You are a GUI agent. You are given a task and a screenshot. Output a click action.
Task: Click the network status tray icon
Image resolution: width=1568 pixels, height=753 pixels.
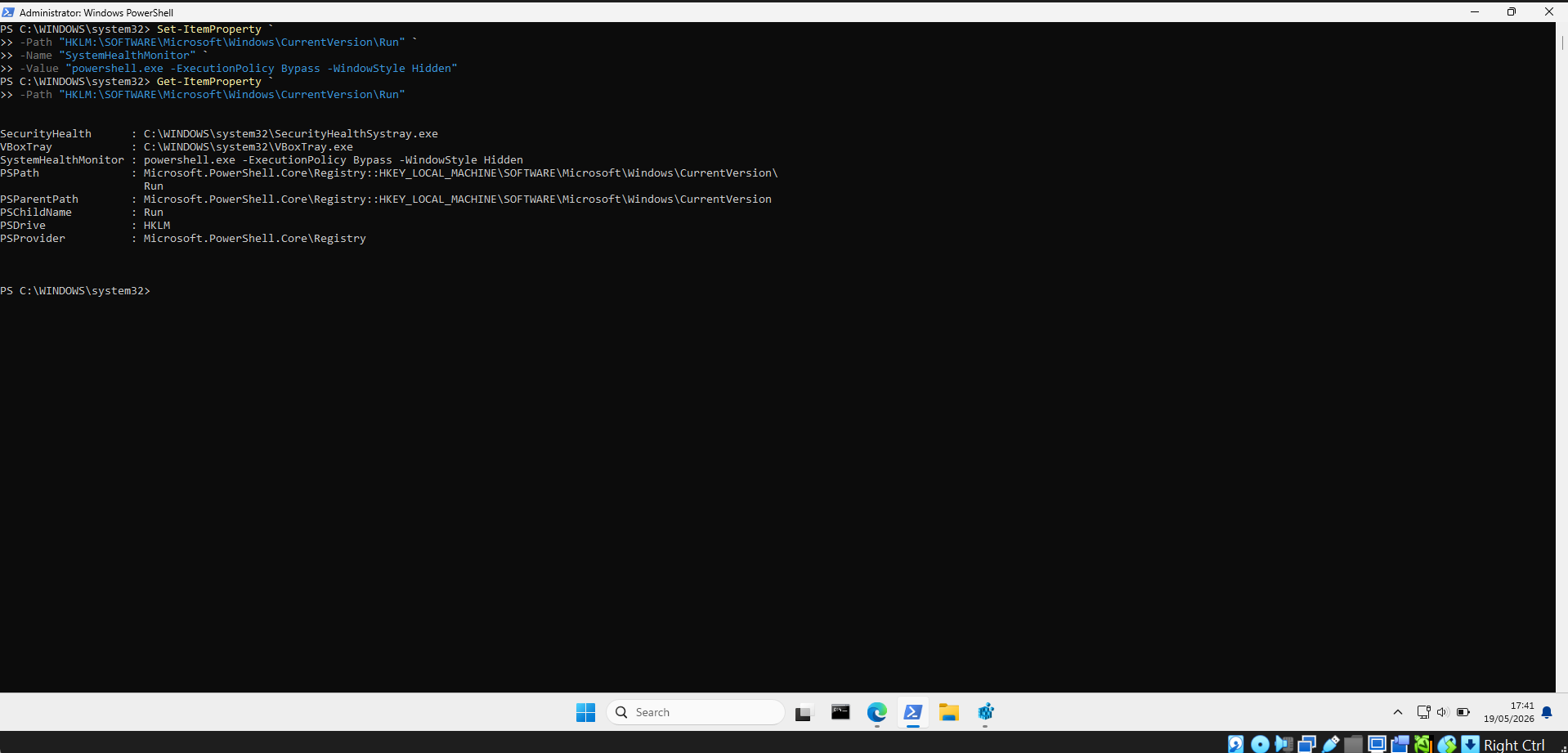[1423, 712]
